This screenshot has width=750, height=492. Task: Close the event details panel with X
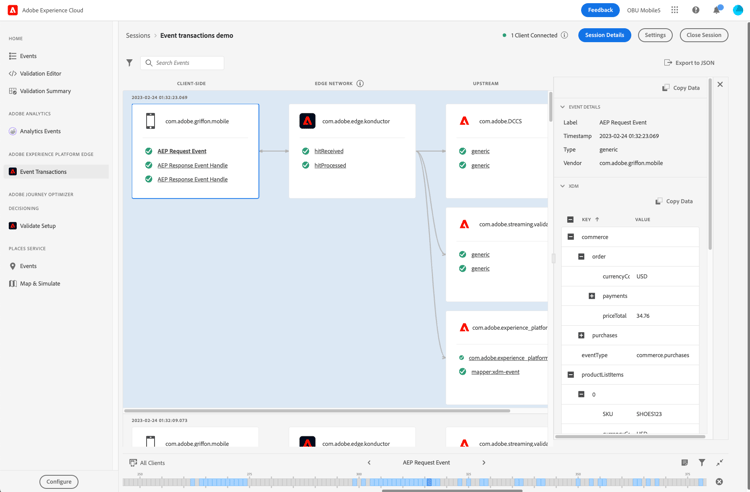720,85
